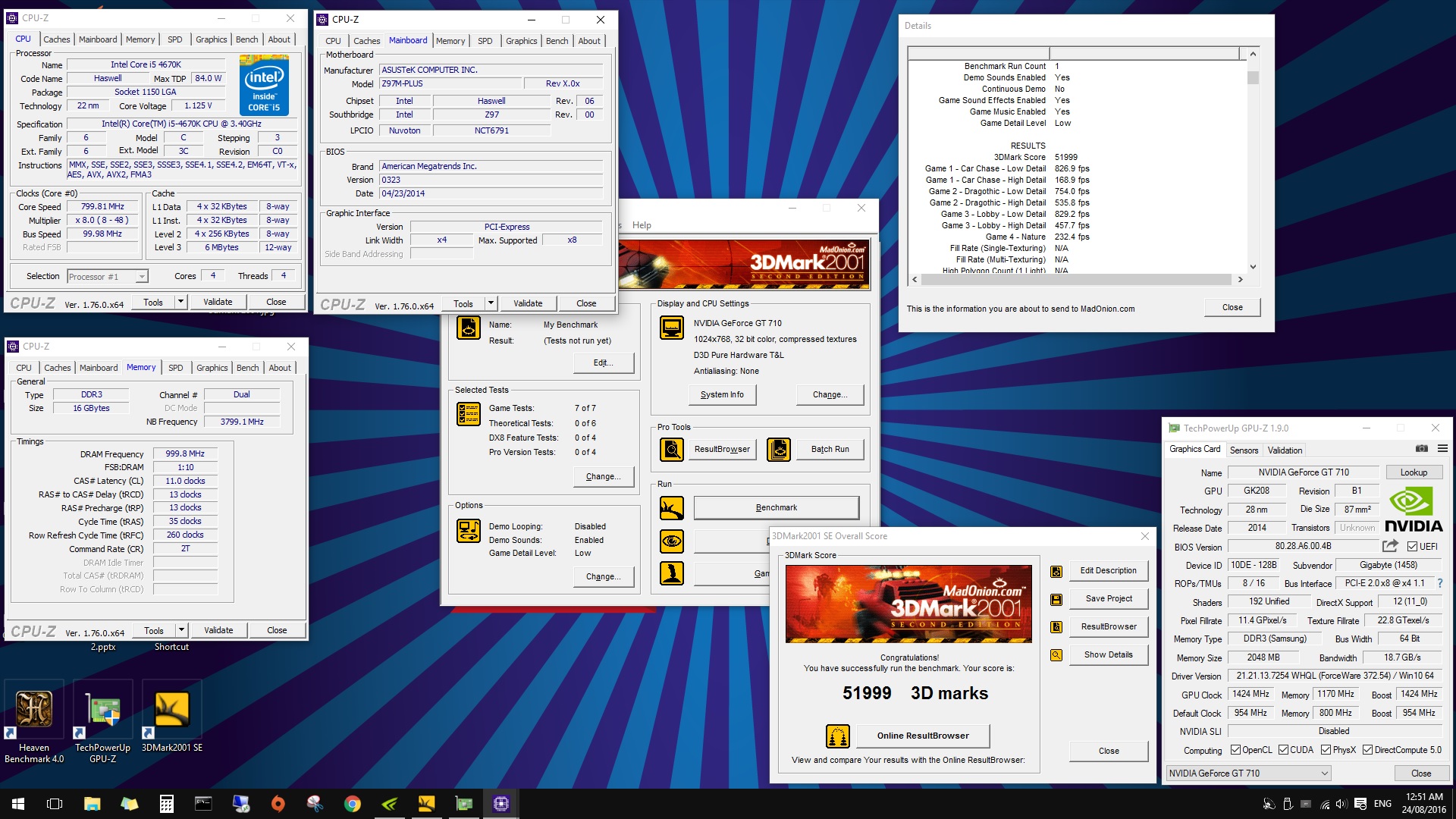Open the Calculator from the taskbar

click(x=167, y=804)
